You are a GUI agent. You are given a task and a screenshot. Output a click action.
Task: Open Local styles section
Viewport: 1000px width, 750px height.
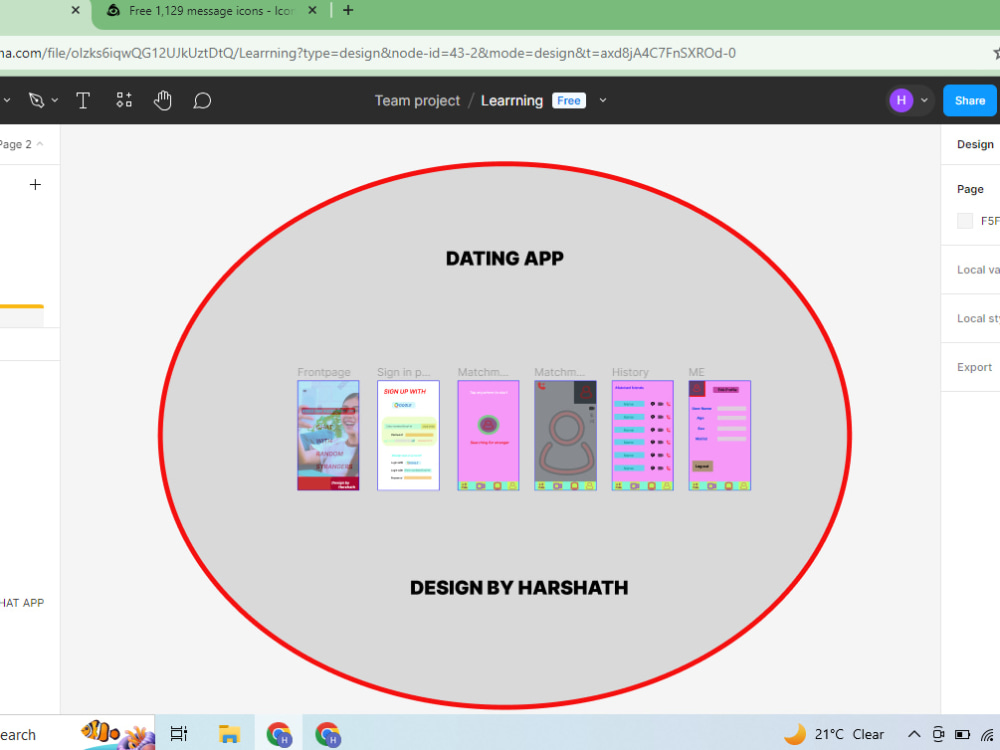[x=978, y=318]
